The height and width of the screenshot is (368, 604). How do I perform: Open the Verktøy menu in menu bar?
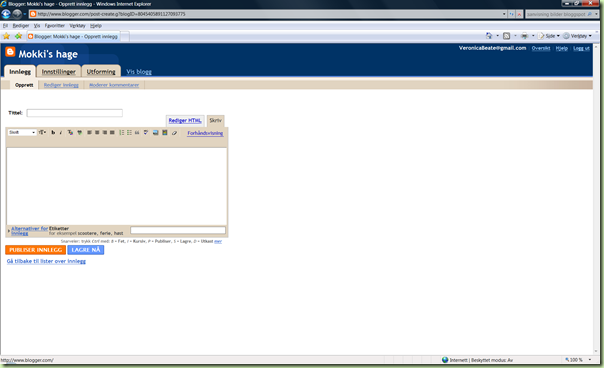[77, 26]
